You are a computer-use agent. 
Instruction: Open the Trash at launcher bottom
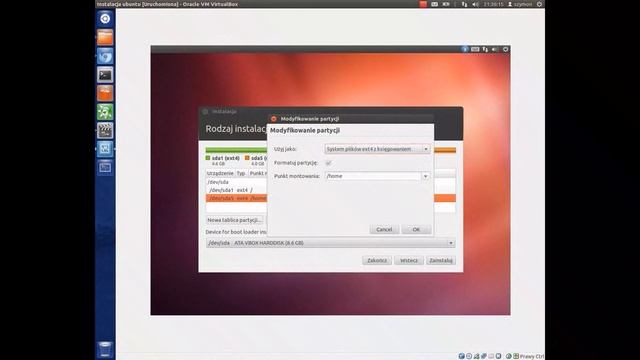(x=105, y=350)
